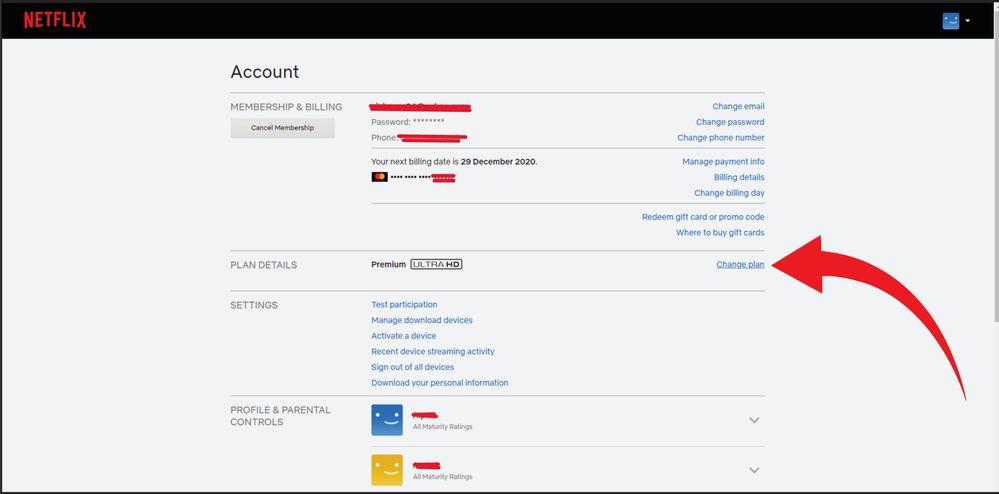Click the masked Password text
The width and height of the screenshot is (999, 494).
point(408,122)
